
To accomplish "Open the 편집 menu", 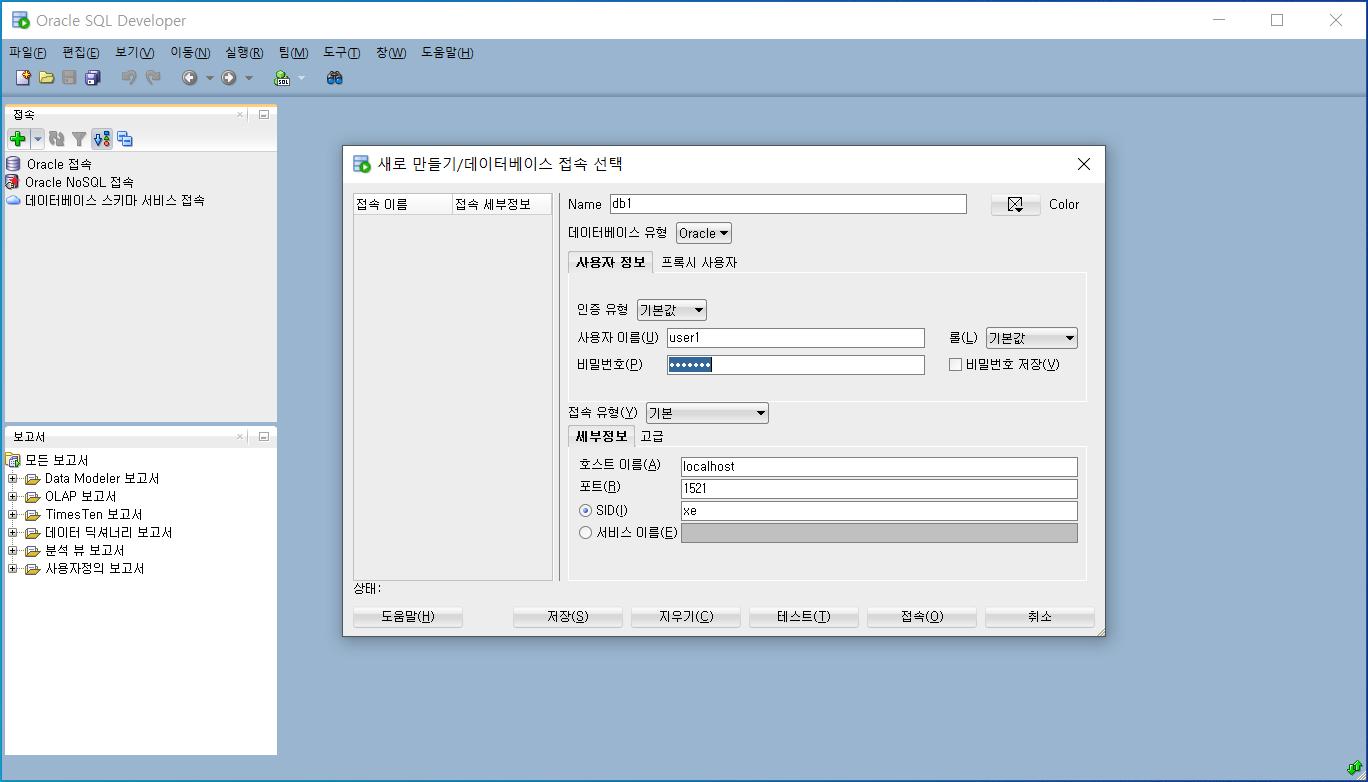I will (x=81, y=53).
